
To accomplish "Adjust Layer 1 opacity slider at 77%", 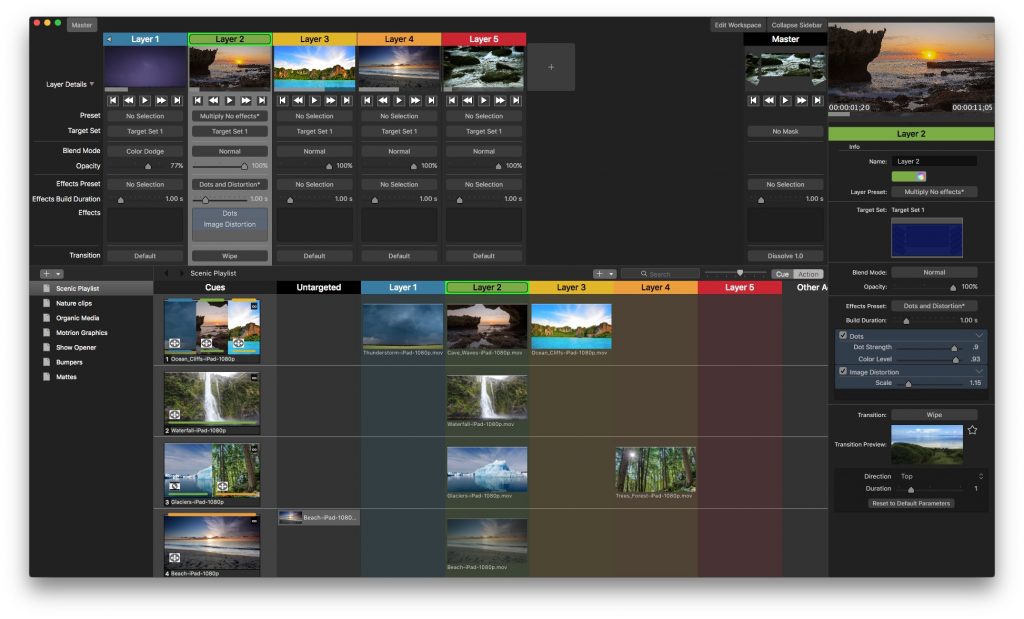I will (148, 167).
